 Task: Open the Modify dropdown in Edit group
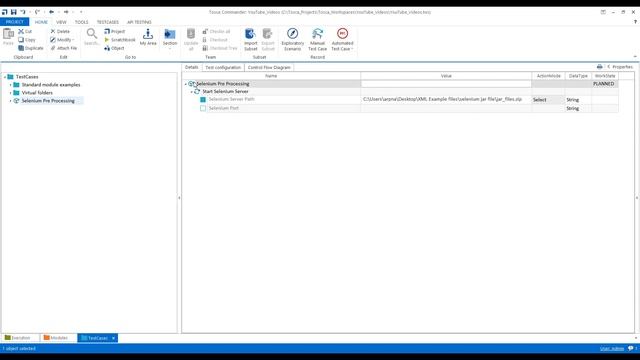click(x=62, y=40)
